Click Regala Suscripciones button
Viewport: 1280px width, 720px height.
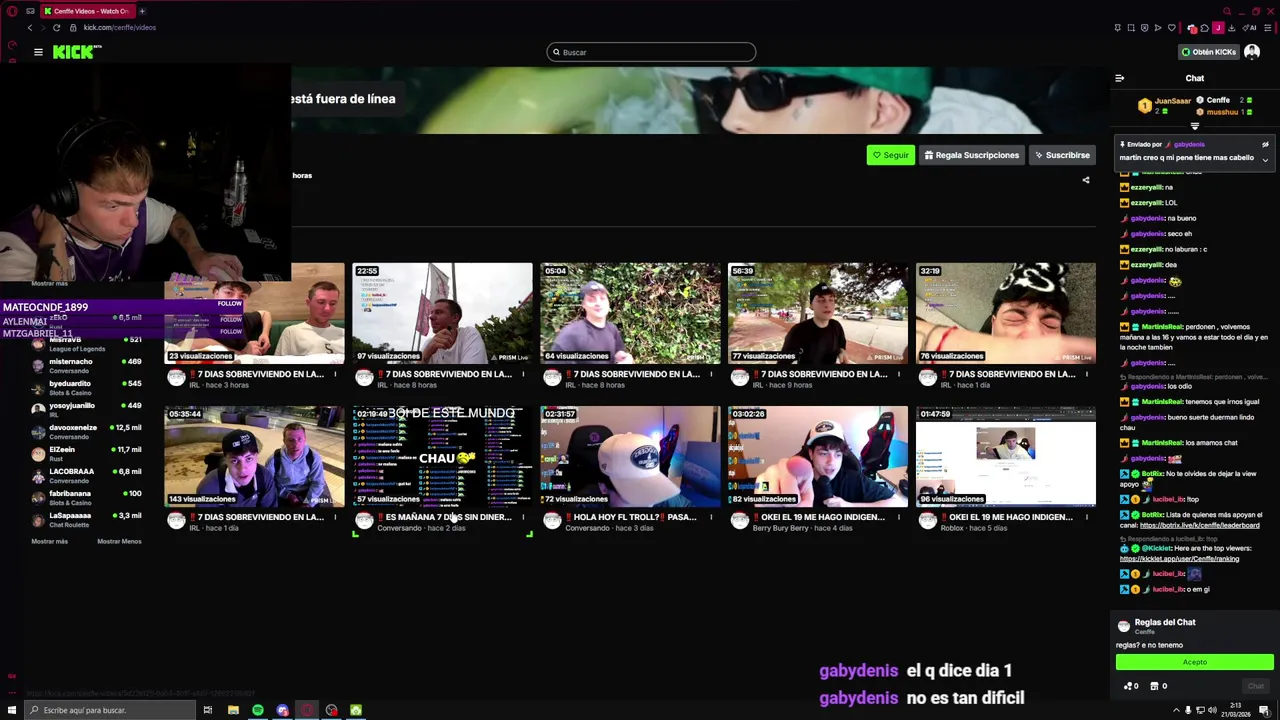coord(972,155)
